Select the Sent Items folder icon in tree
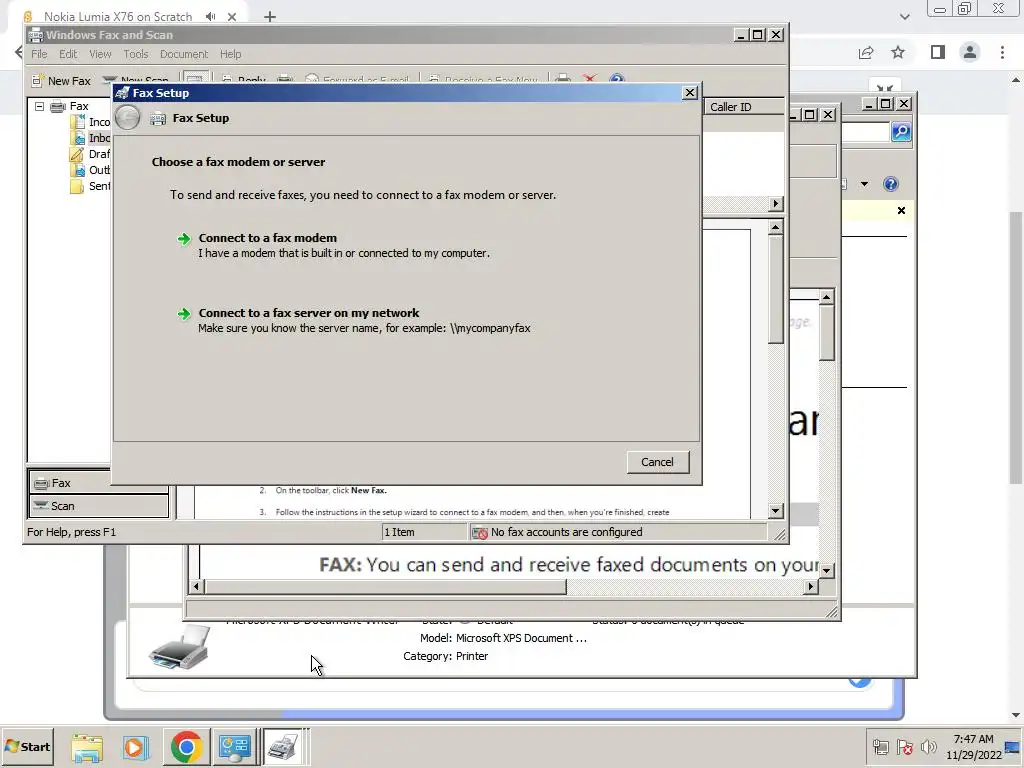 pyautogui.click(x=77, y=186)
